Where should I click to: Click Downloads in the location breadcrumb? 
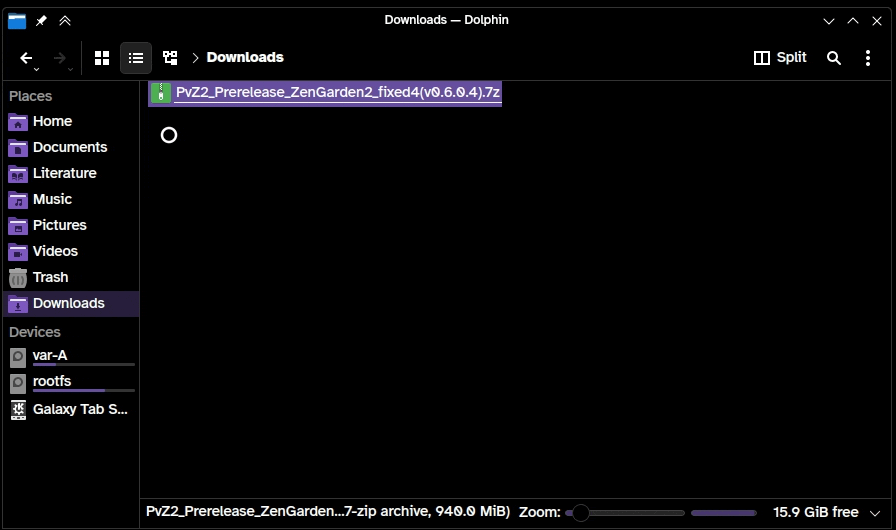pyautogui.click(x=245, y=57)
